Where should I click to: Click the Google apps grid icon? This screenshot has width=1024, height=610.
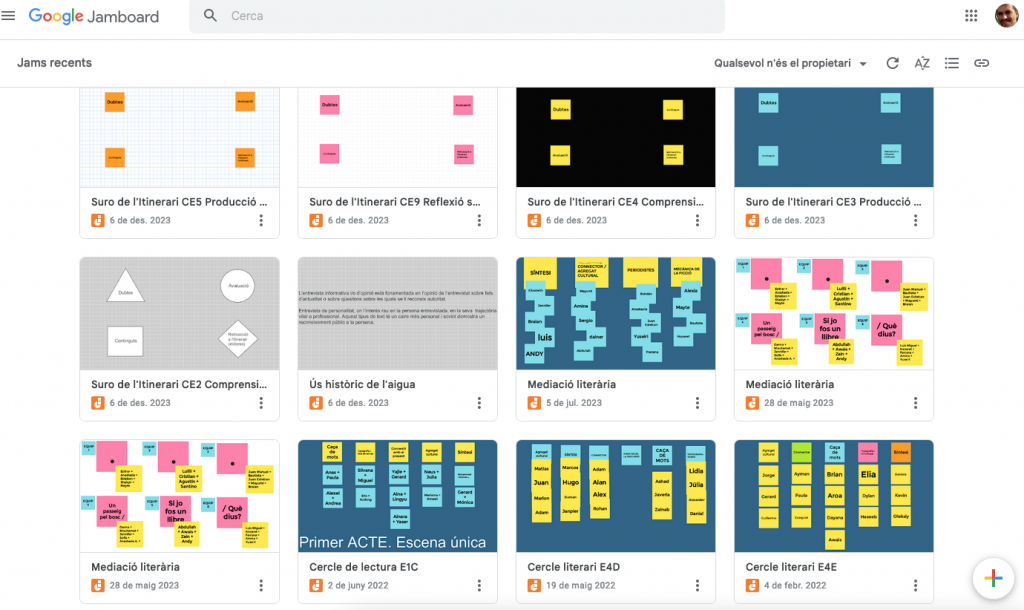[970, 16]
